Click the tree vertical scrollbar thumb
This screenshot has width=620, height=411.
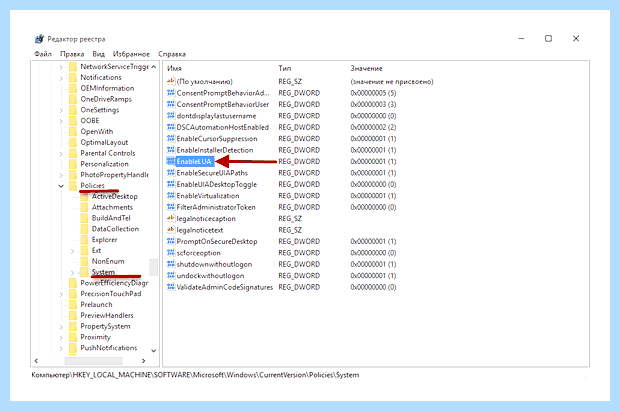tap(153, 267)
